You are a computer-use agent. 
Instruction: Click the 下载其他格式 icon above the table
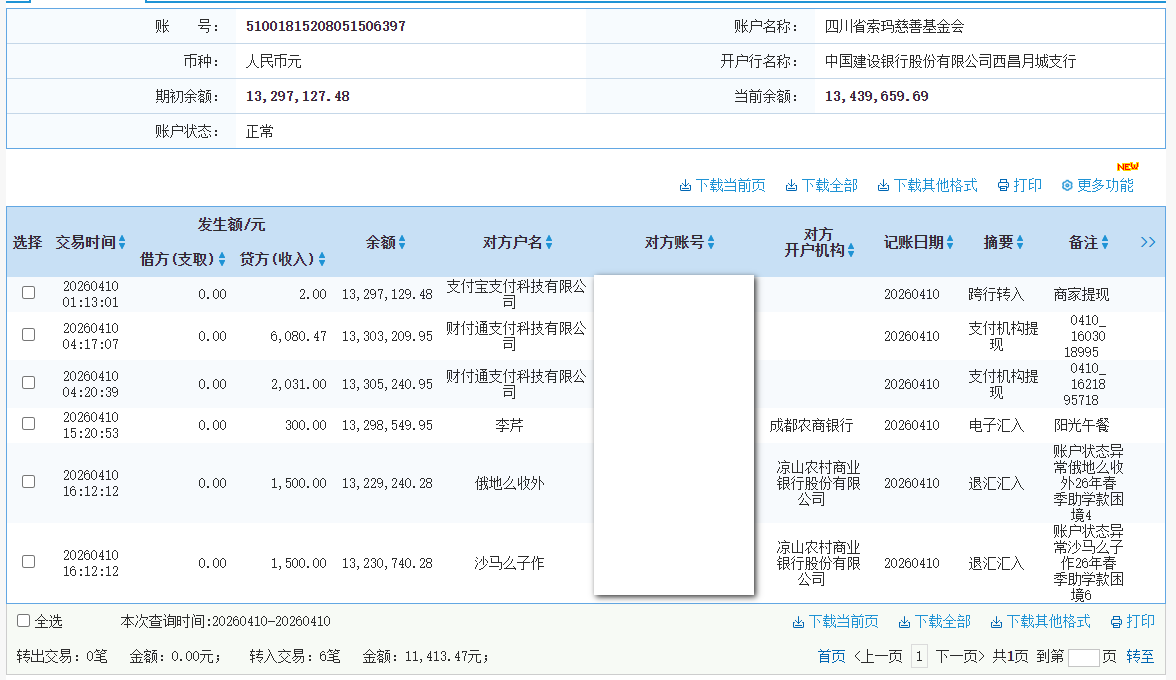click(x=884, y=184)
